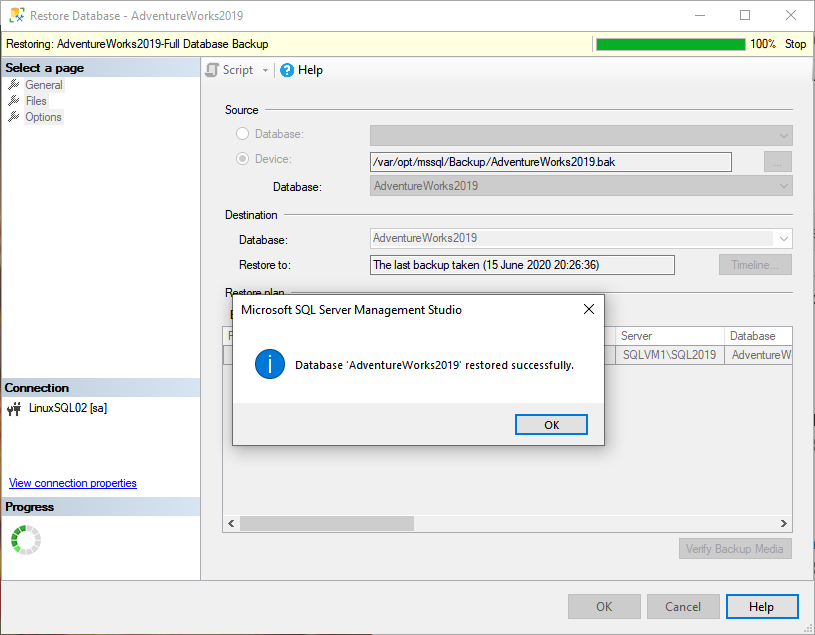Click the green restore progress bar
Viewport: 815px width, 635px height.
tap(671, 44)
